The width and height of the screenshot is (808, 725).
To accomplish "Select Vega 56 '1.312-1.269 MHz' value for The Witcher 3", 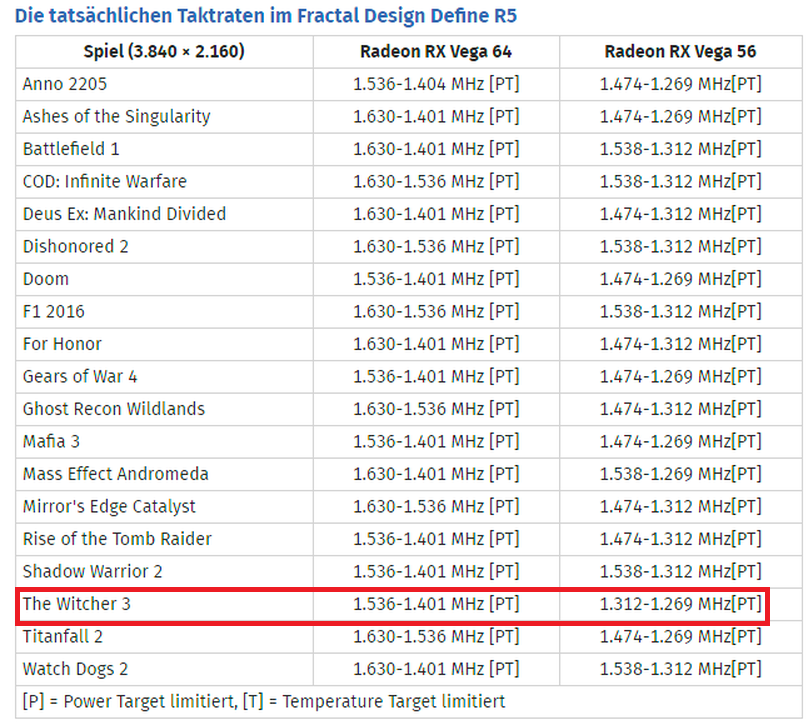I will tap(680, 603).
